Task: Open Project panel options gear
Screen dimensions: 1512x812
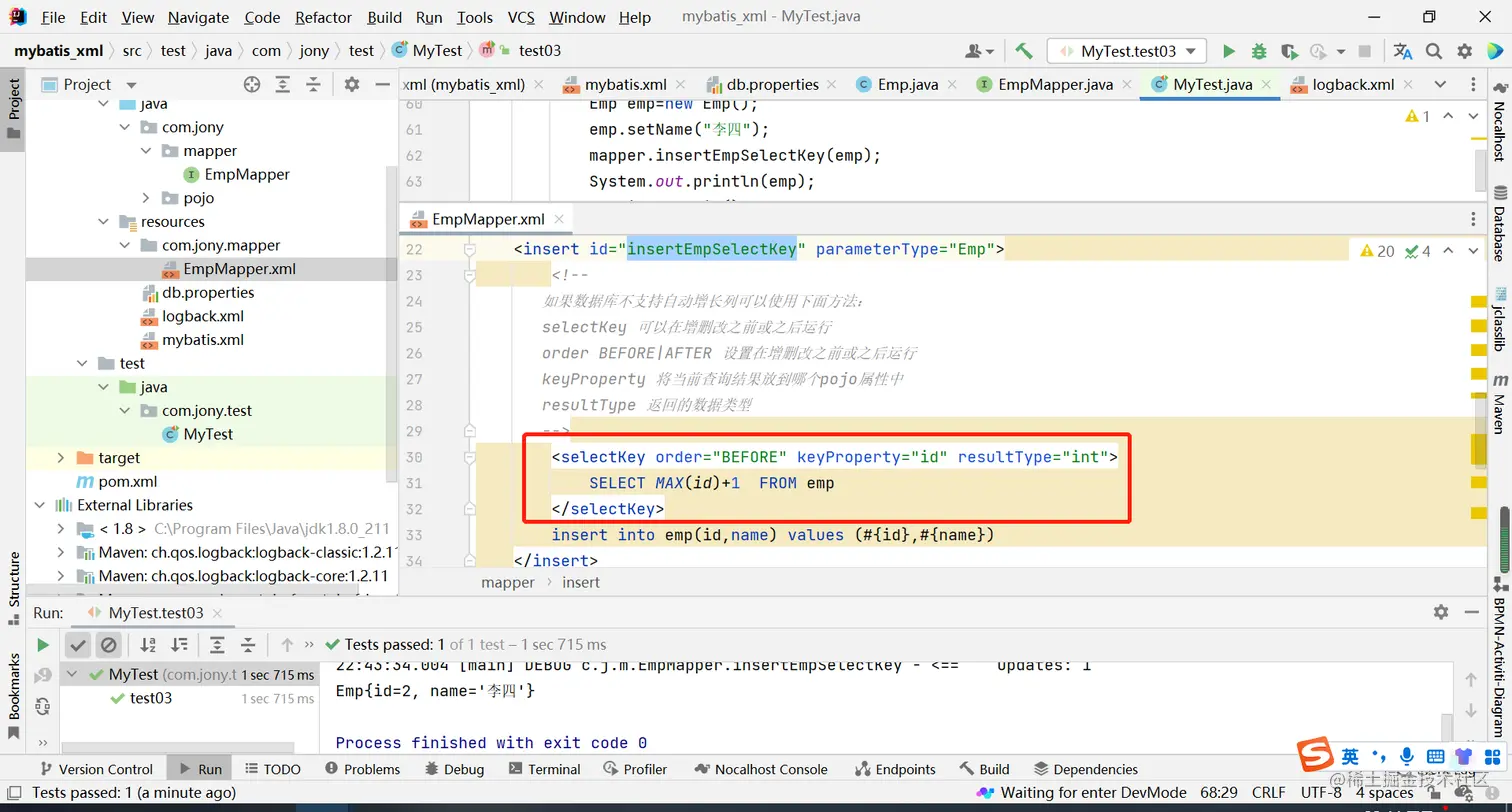Action: tap(351, 84)
